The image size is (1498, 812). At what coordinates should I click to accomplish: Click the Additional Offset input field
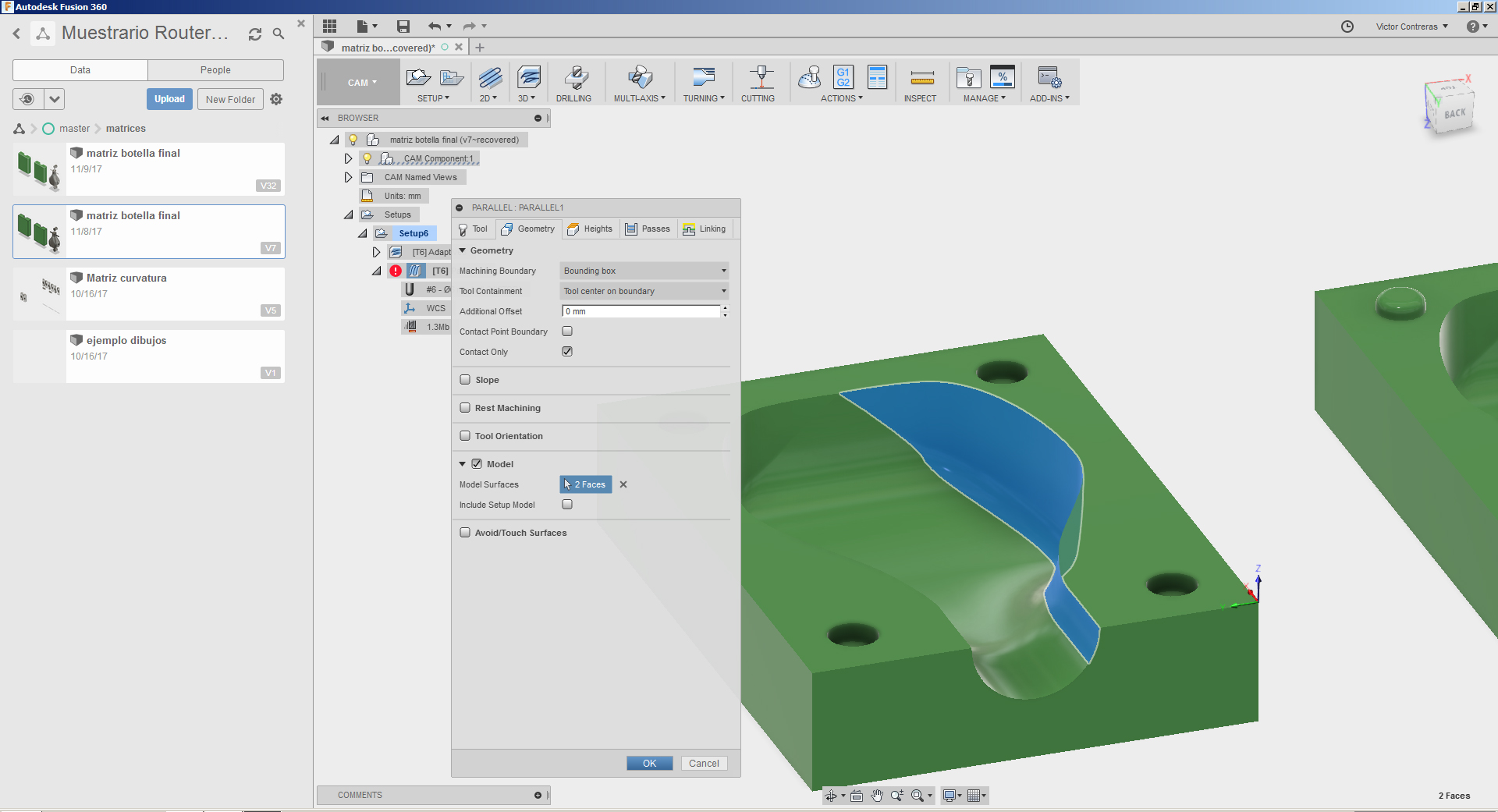[641, 311]
